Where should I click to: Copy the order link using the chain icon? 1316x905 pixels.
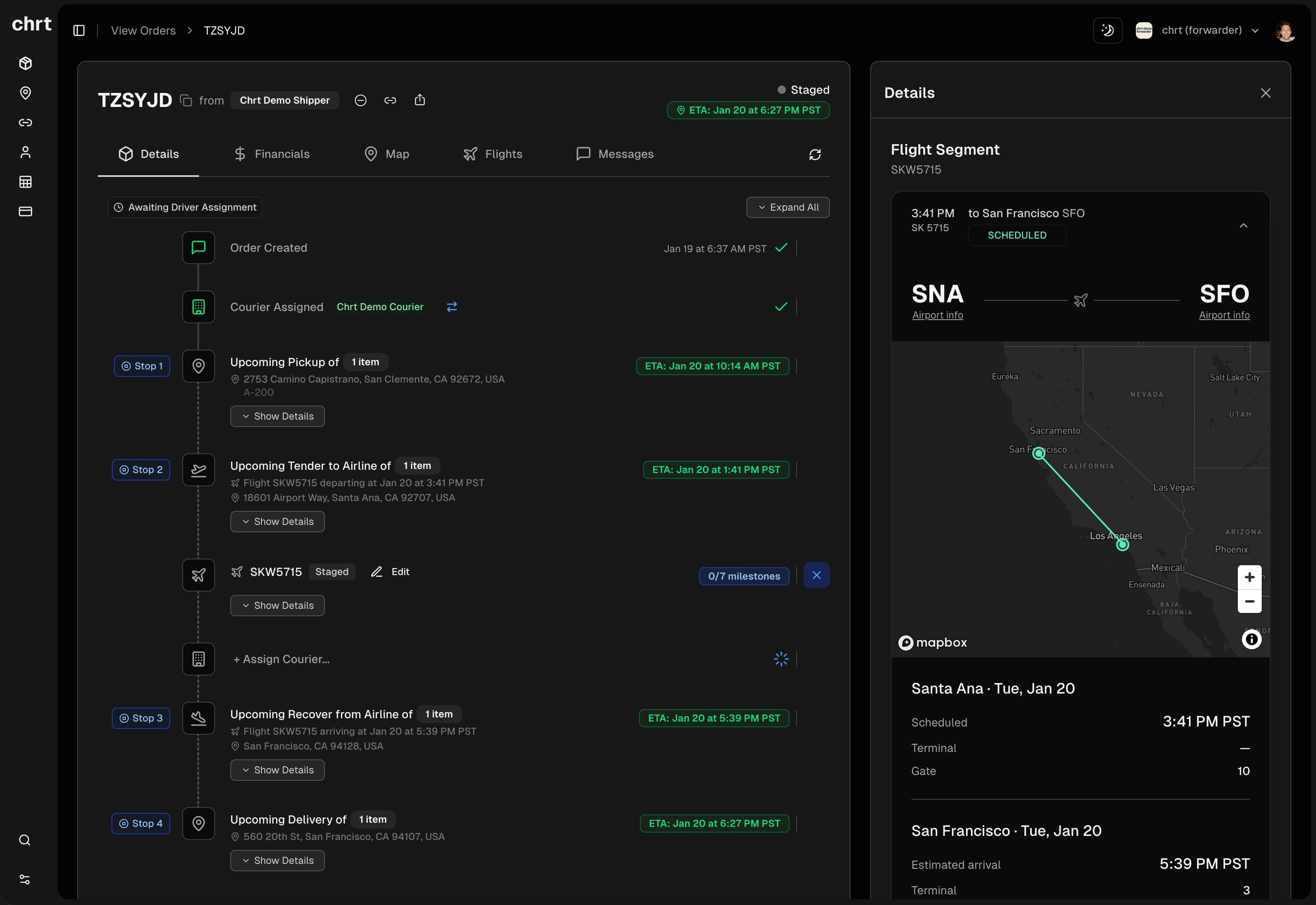(x=390, y=100)
